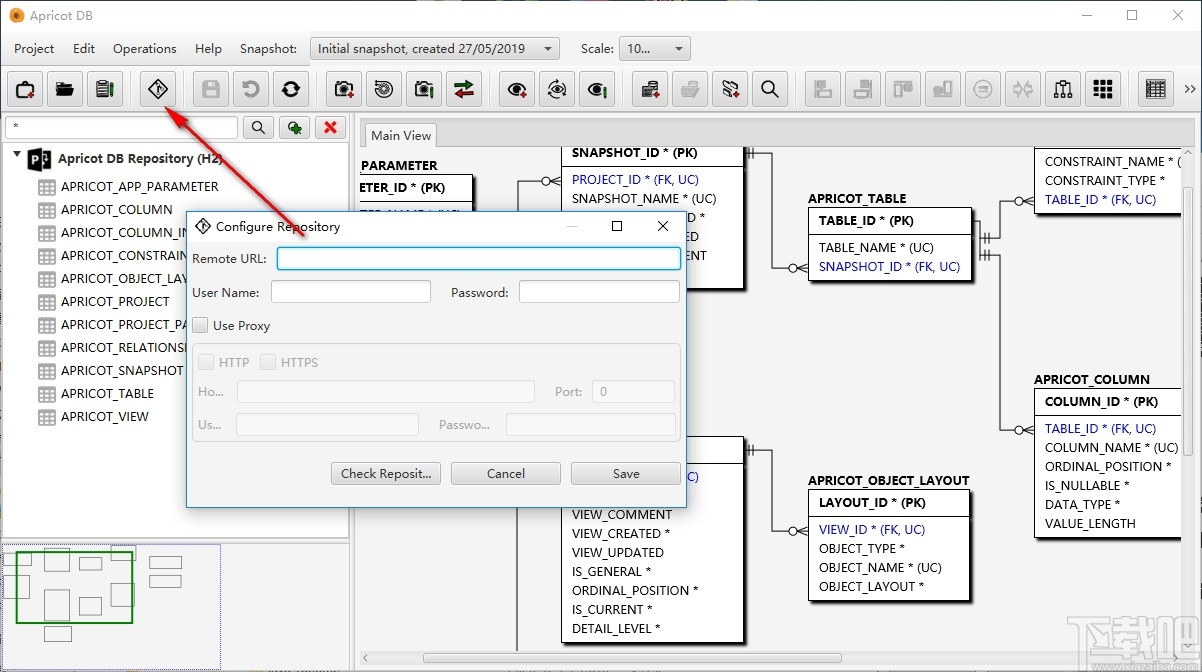Image resolution: width=1202 pixels, height=672 pixels.
Task: Enable the Use Proxy checkbox
Action: [201, 325]
